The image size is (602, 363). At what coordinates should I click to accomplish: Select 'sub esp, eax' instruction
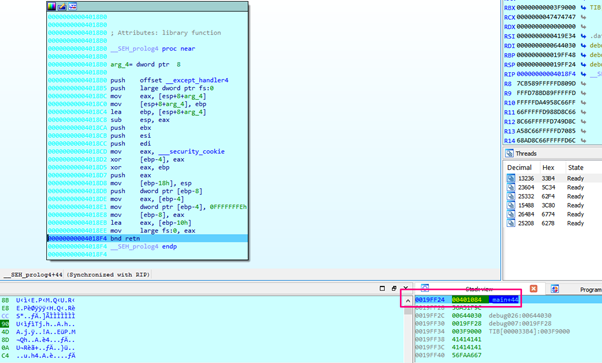pyautogui.click(x=140, y=120)
